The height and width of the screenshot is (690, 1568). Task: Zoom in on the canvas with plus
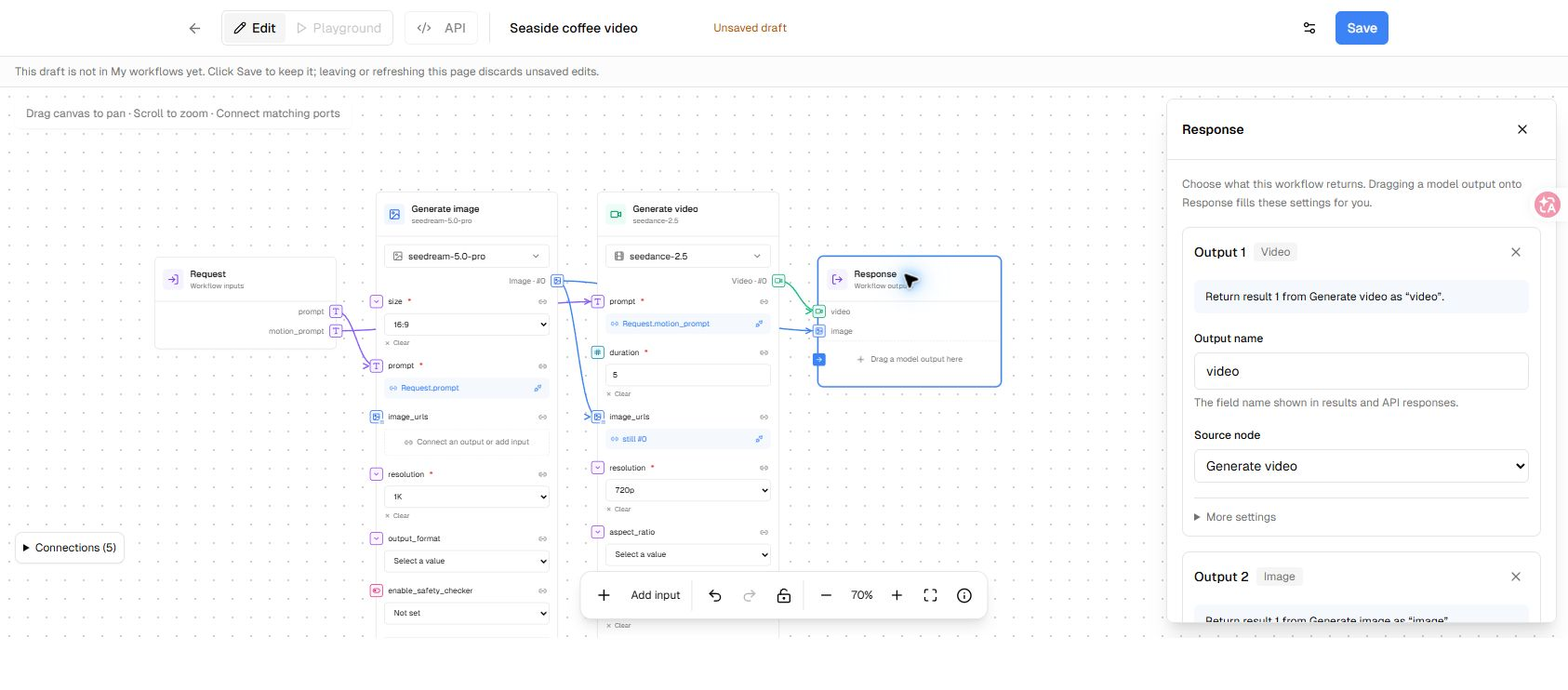tap(897, 595)
